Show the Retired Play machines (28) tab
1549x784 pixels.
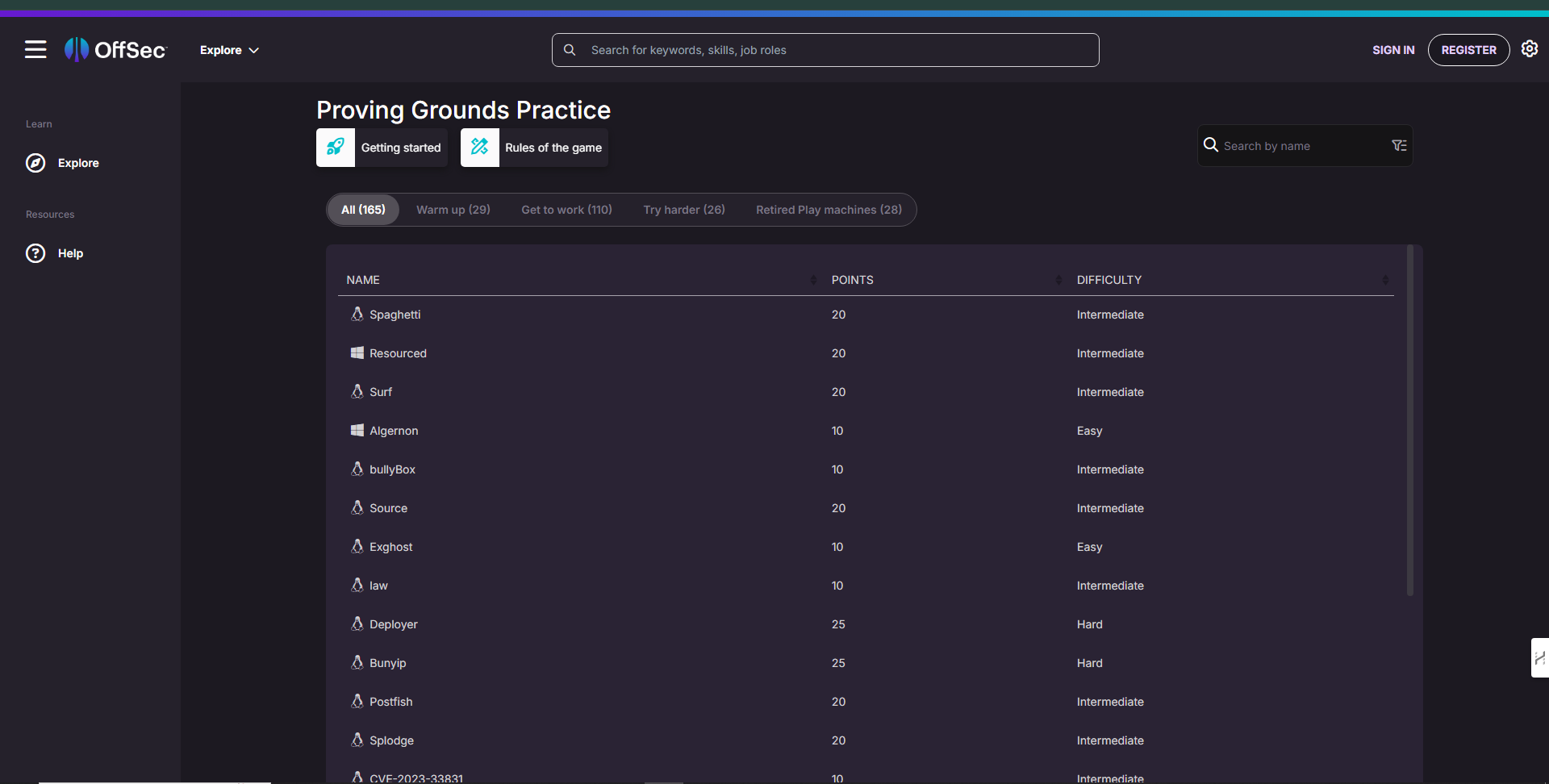tap(829, 210)
